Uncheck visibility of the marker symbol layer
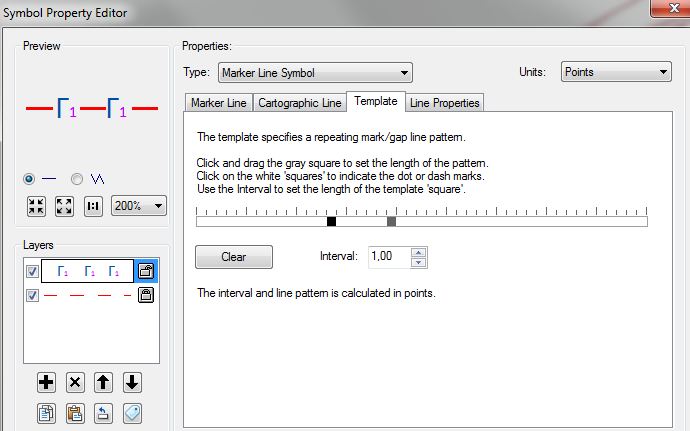 [x=32, y=271]
